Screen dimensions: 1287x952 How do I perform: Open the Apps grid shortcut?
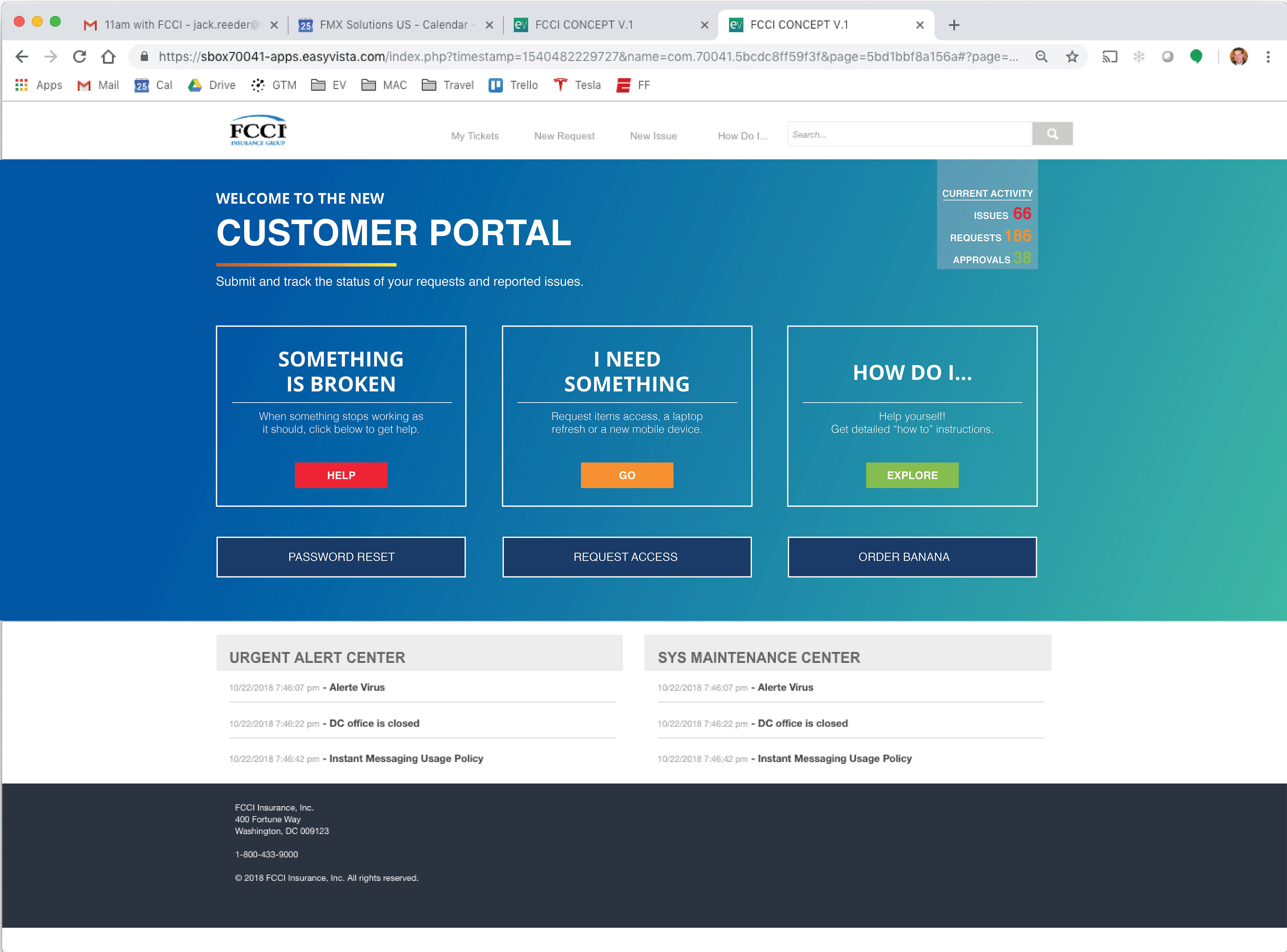tap(38, 85)
